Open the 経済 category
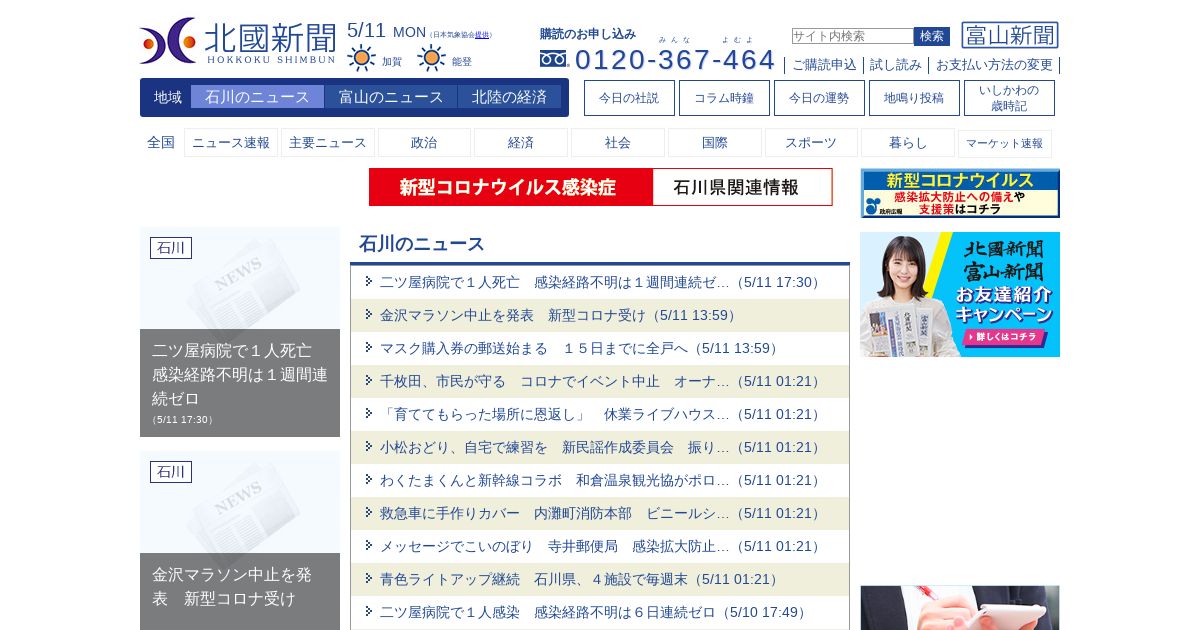This screenshot has width=1200, height=630. (x=521, y=143)
